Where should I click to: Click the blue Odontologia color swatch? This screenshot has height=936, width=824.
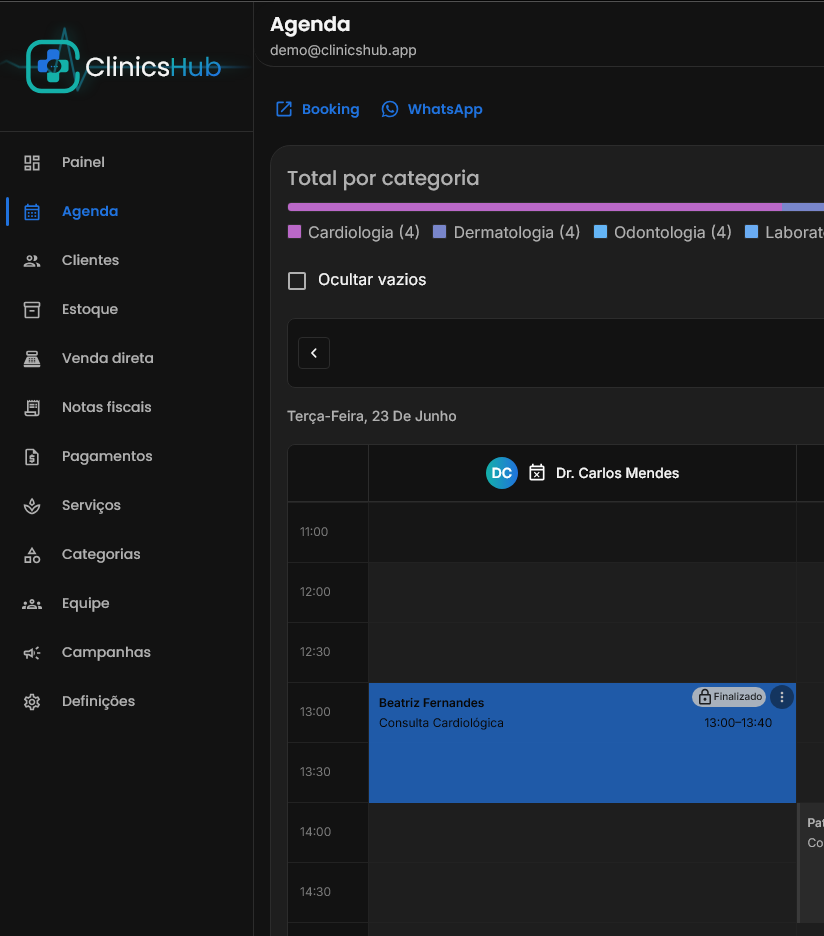point(601,232)
